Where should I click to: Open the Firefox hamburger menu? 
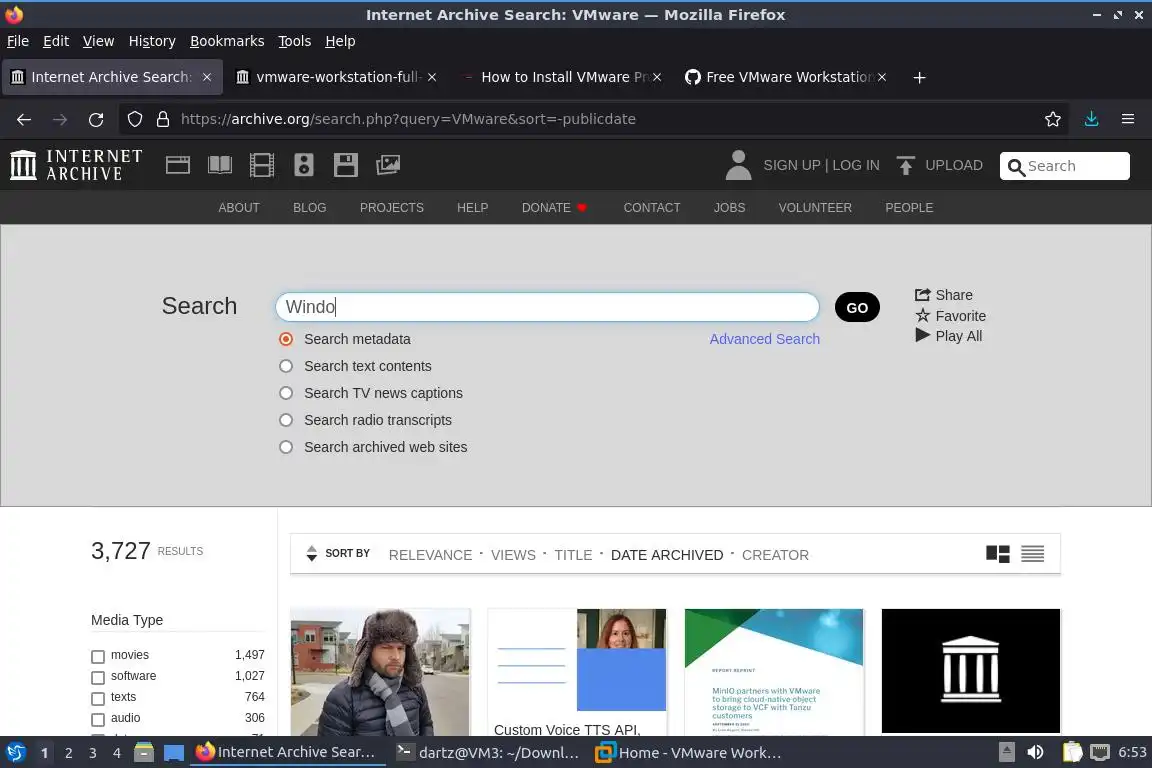point(1128,119)
